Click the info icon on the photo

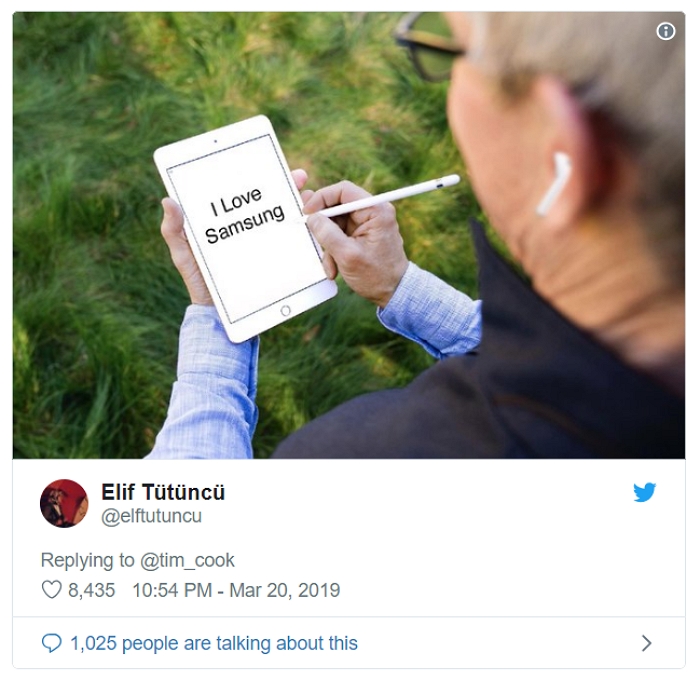[x=665, y=31]
